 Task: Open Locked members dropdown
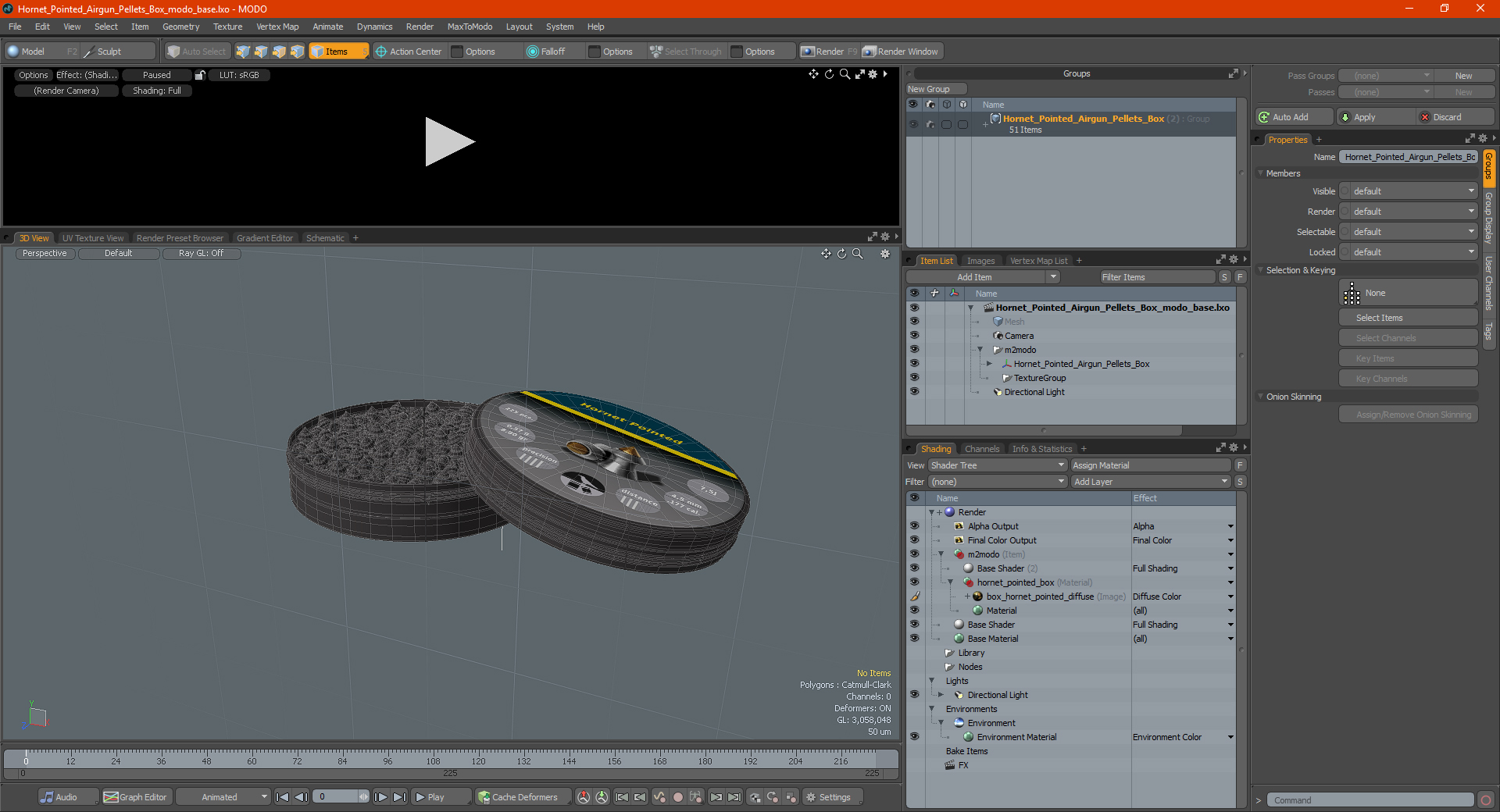[x=1409, y=252]
